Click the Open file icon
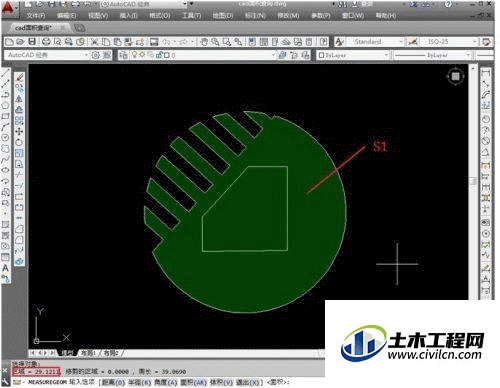 [x=21, y=42]
